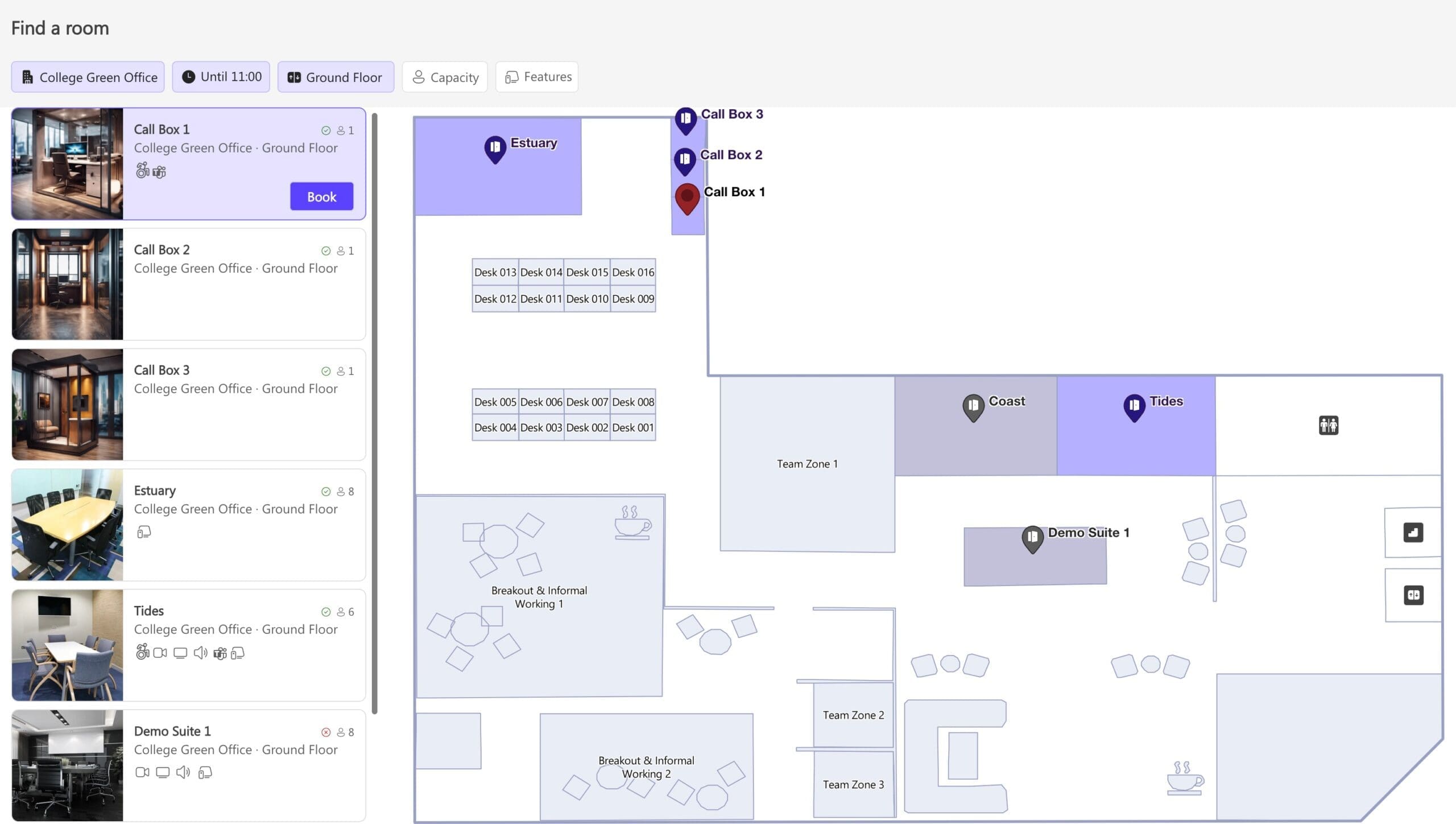The image size is (1456, 824).
Task: Click Book on the Call Box 1 card
Action: (x=321, y=196)
